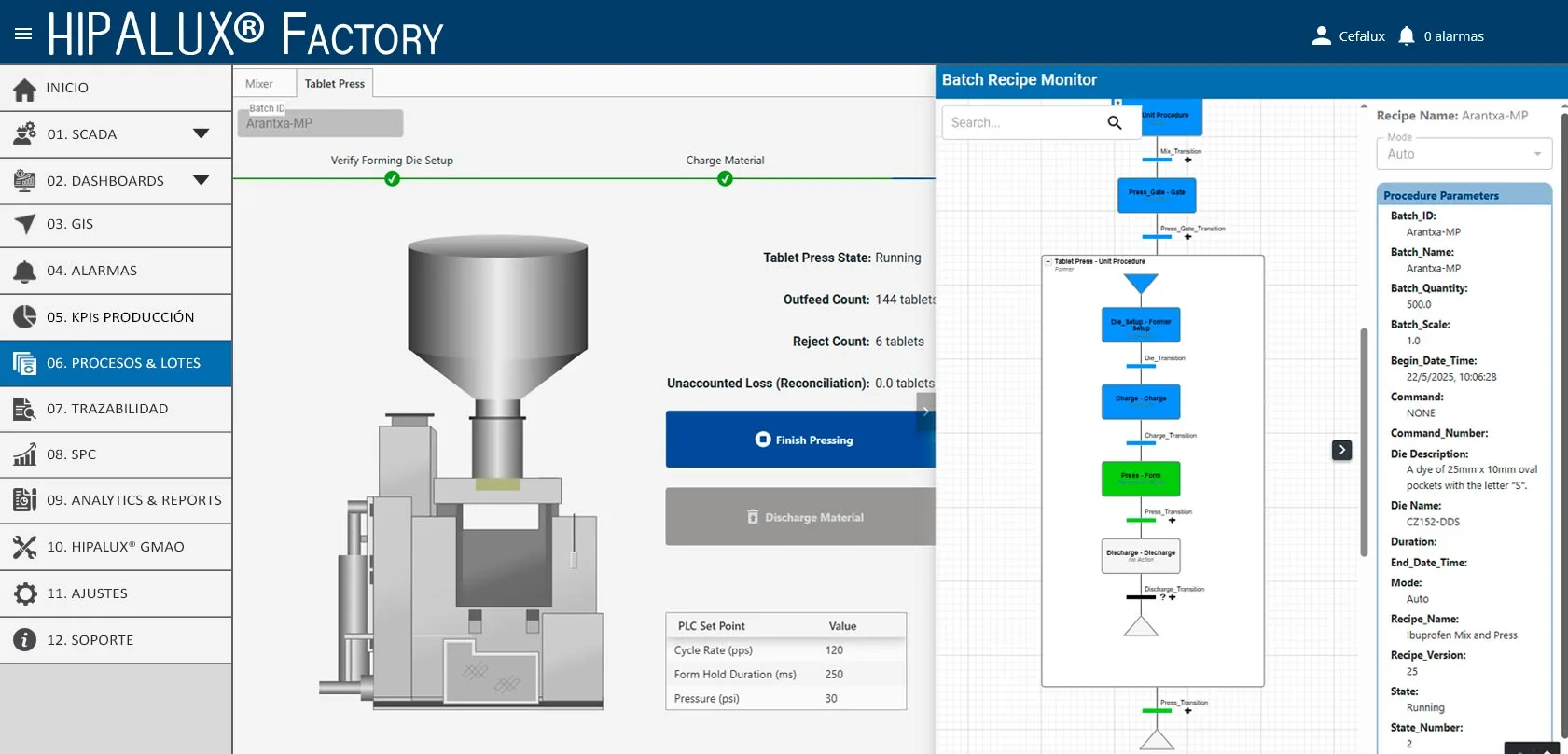Click the Batch_Quantity value 500.0
1568x754 pixels.
pyautogui.click(x=1419, y=304)
